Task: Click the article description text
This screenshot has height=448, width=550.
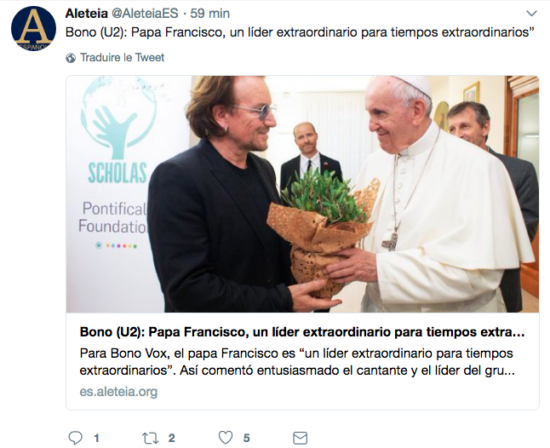Action: pos(297,362)
